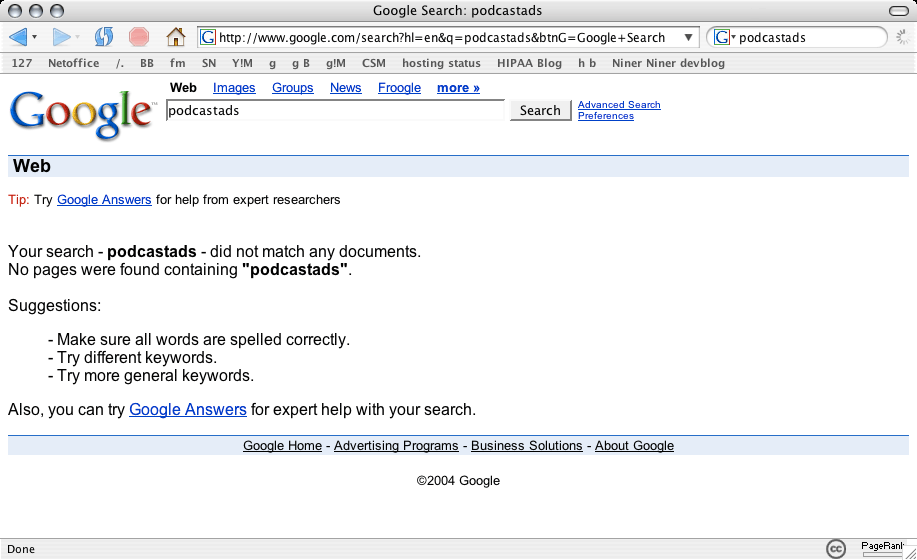
Task: Open Google Answers link in the Tip line
Action: tap(104, 200)
